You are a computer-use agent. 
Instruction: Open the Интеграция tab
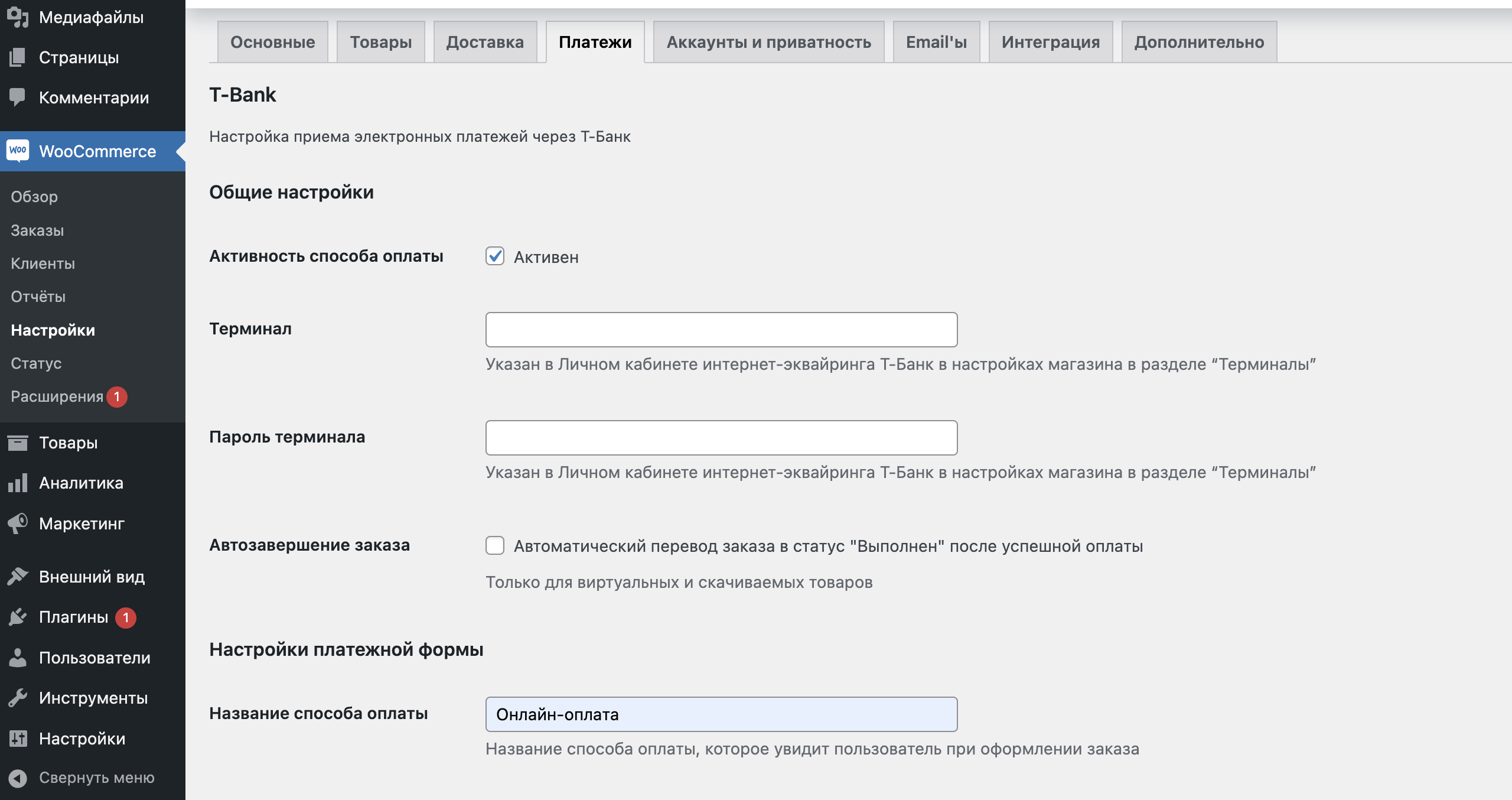point(1051,42)
